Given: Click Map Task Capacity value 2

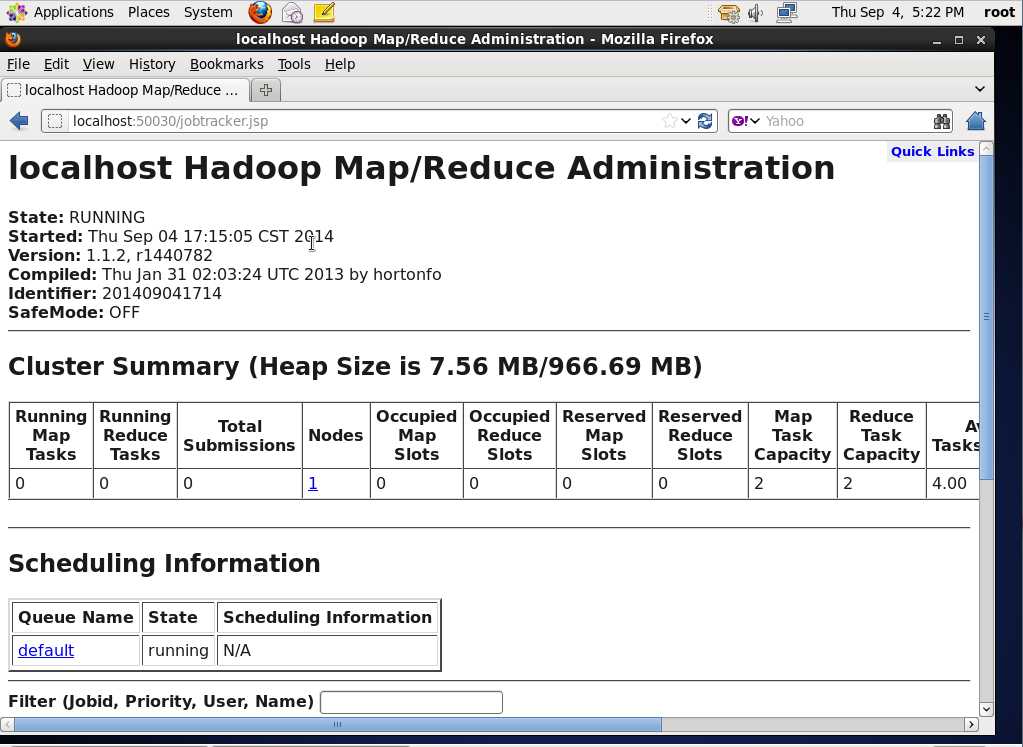Looking at the screenshot, I should point(759,483).
